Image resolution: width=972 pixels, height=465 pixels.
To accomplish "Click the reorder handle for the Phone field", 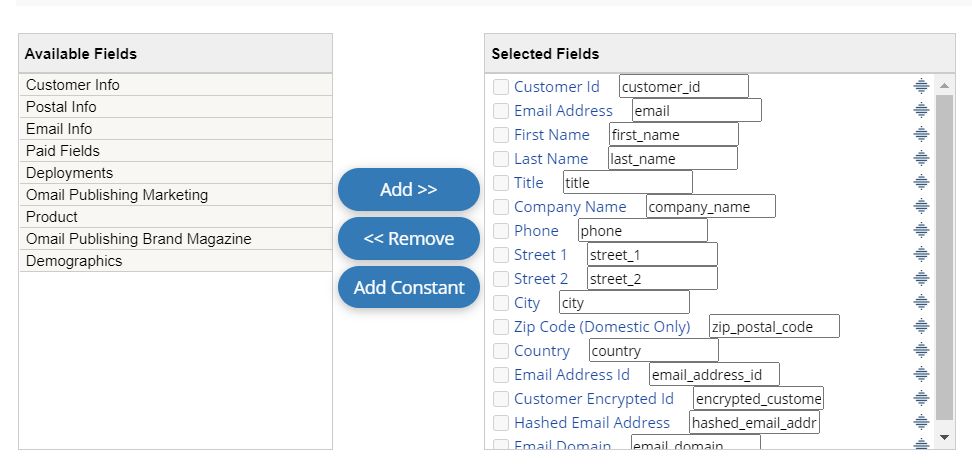I will click(921, 230).
